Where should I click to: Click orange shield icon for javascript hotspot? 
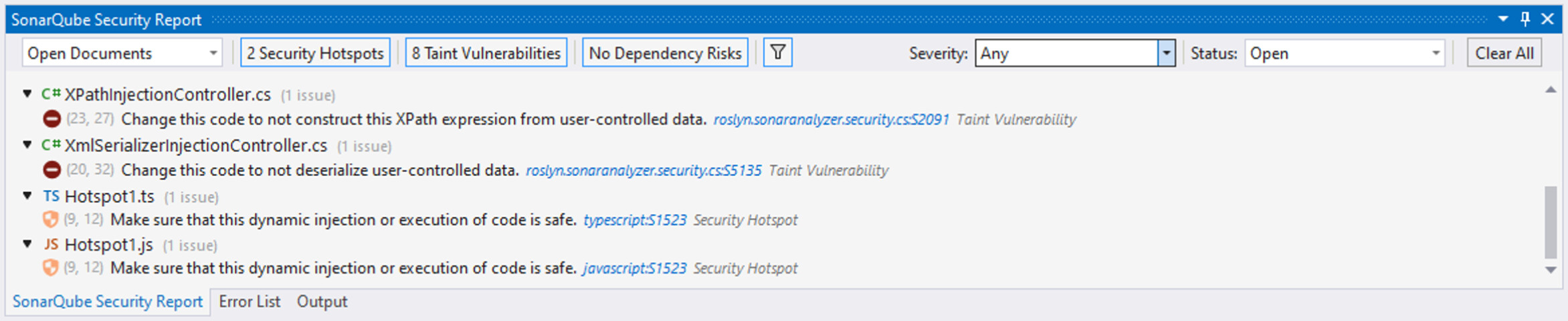[50, 267]
